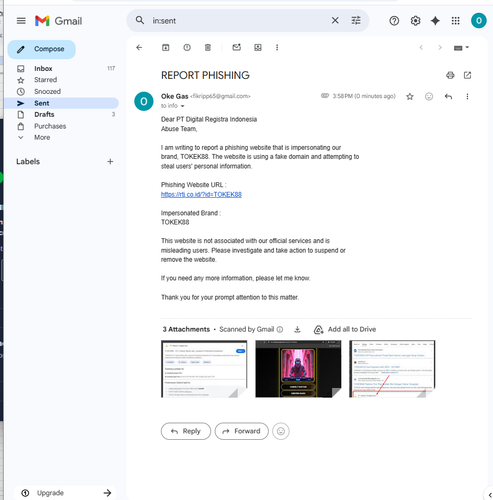Click the attachment paperclip icon near time
The height and width of the screenshot is (500, 493).
click(x=325, y=96)
